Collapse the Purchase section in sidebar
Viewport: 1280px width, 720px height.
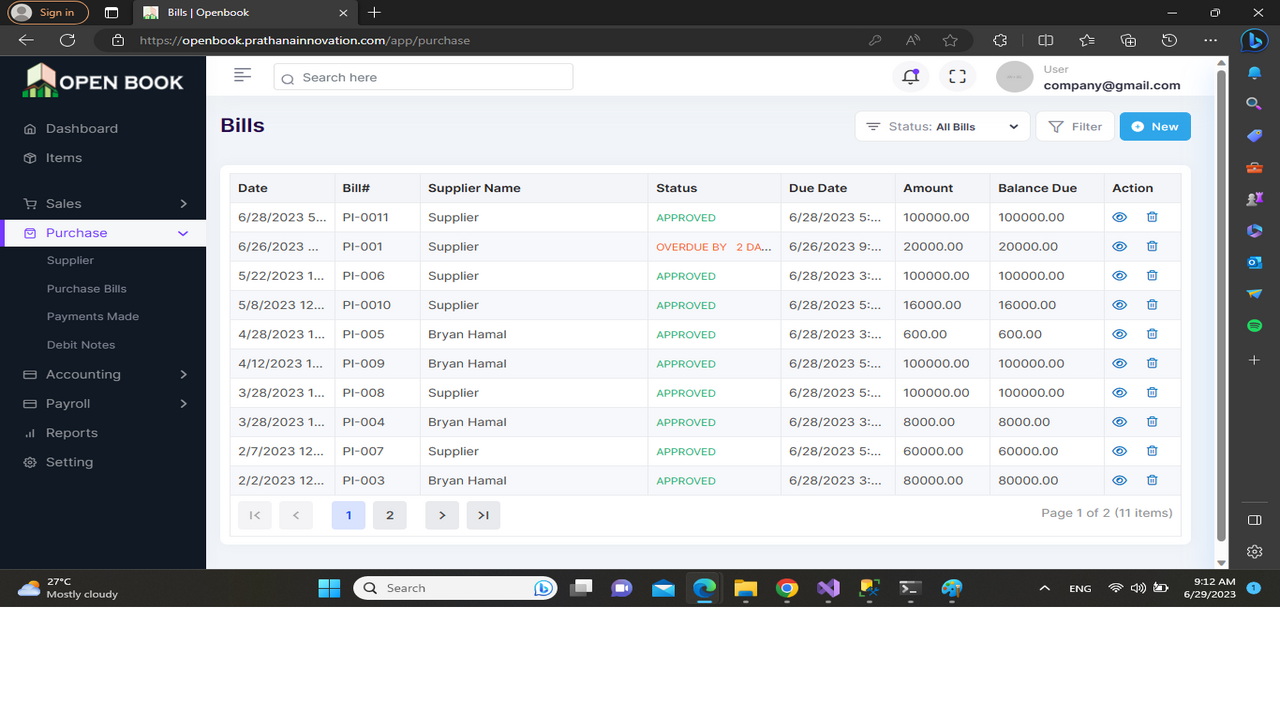click(74, 232)
